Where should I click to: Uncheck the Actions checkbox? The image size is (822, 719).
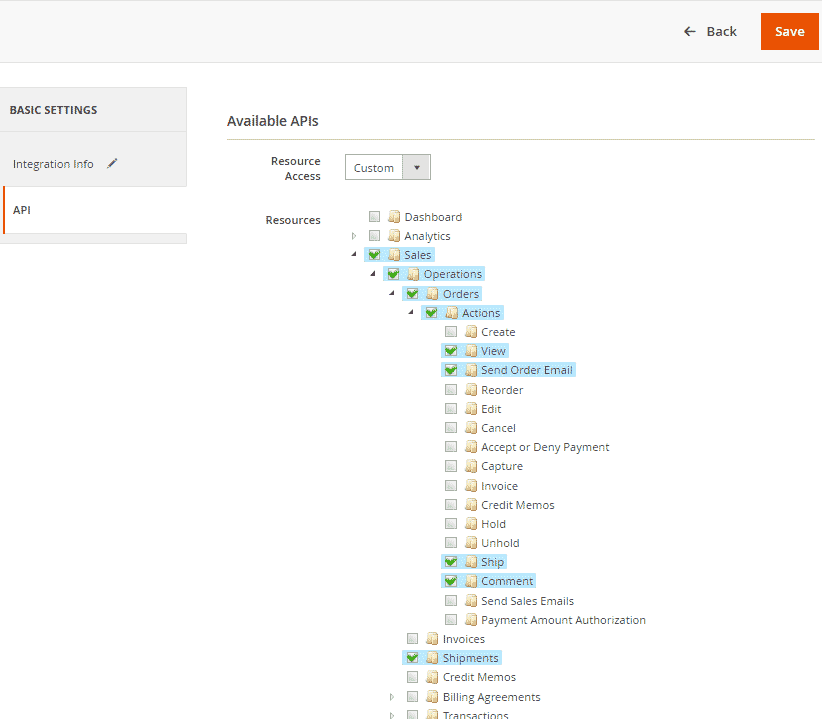[x=431, y=313]
